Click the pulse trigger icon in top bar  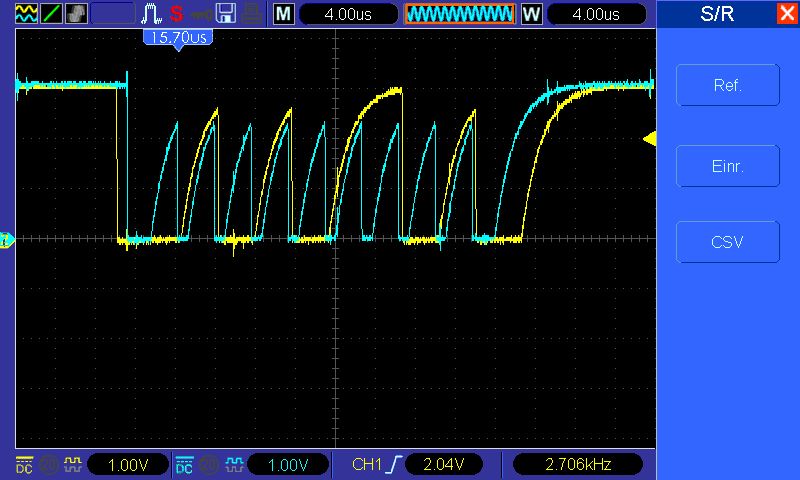[x=151, y=14]
